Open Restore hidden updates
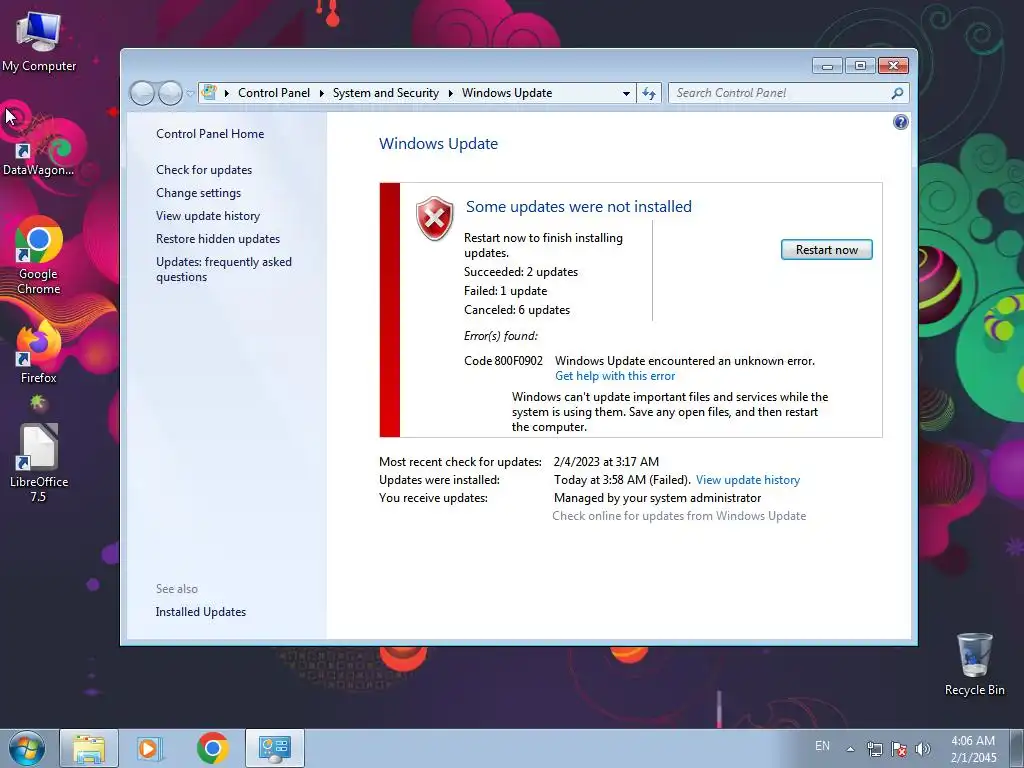 click(218, 239)
